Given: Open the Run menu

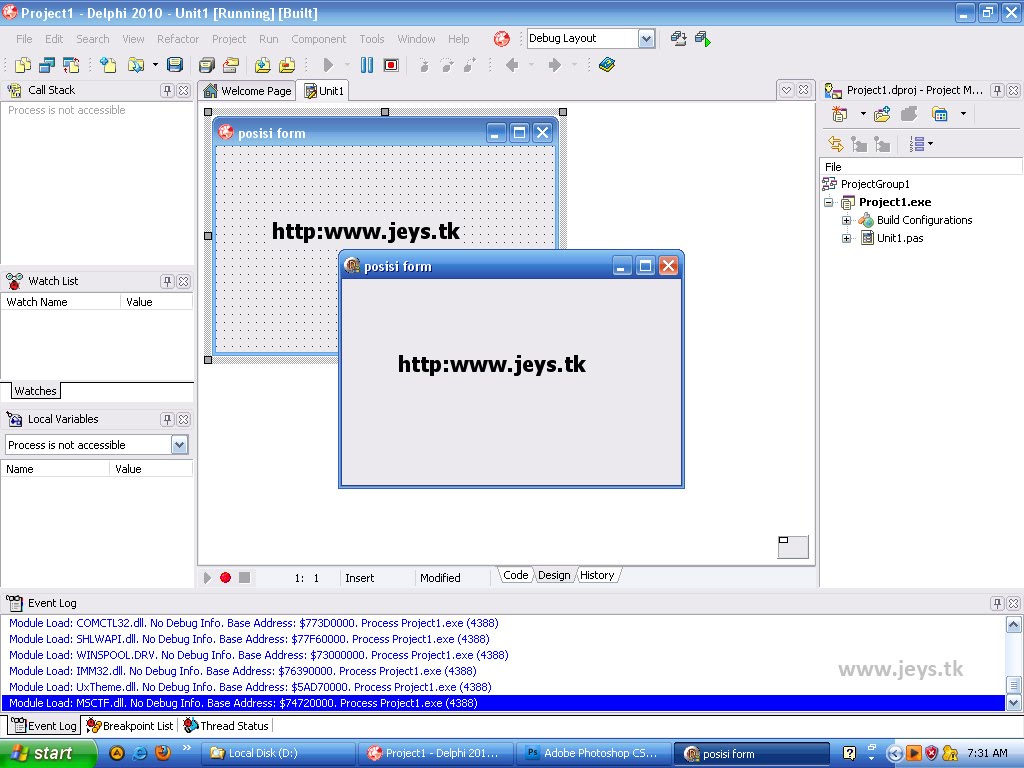Looking at the screenshot, I should click(268, 39).
